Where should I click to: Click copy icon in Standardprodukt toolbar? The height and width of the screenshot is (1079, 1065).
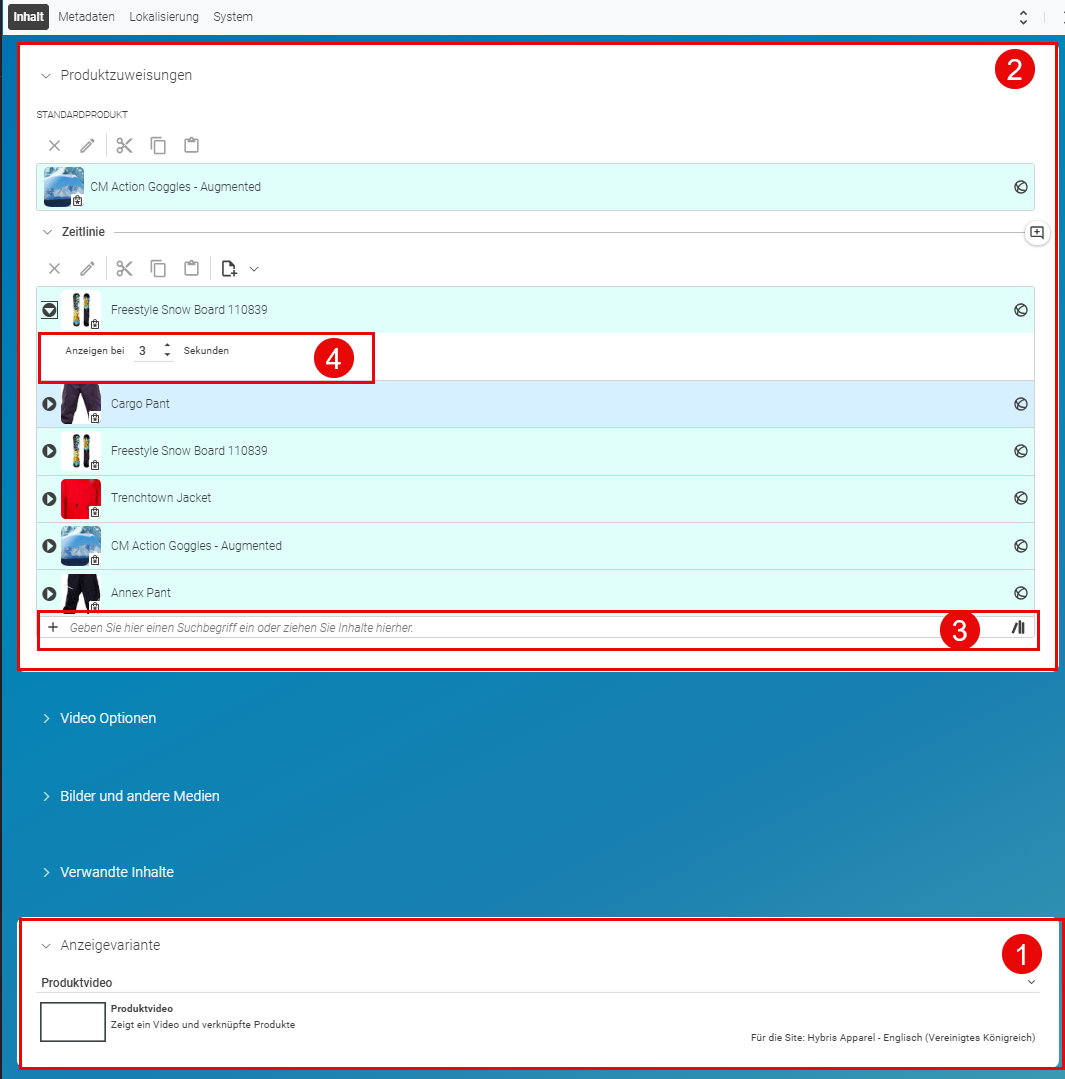(x=158, y=145)
